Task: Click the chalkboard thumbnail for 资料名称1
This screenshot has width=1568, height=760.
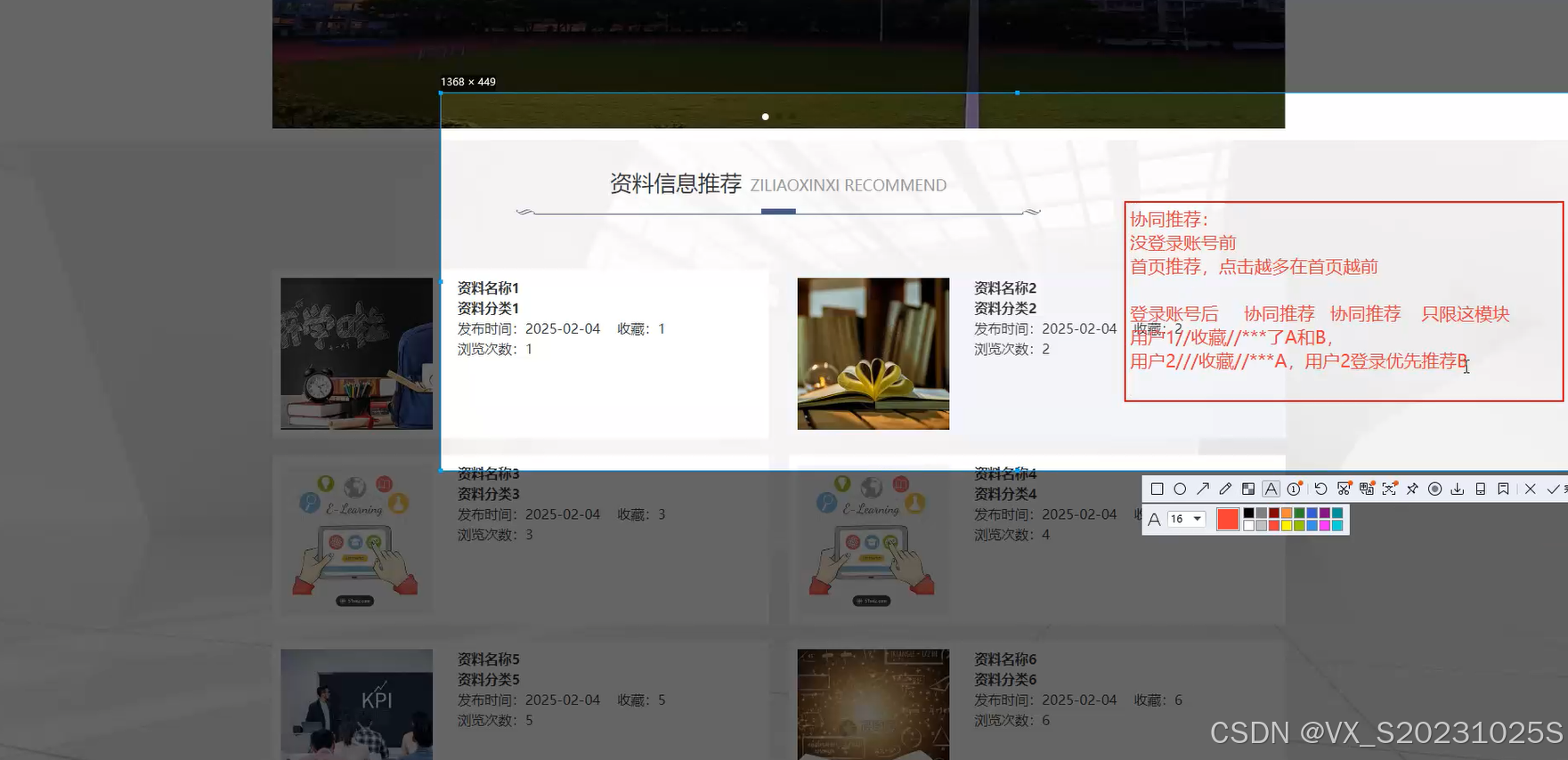Action: pyautogui.click(x=356, y=353)
